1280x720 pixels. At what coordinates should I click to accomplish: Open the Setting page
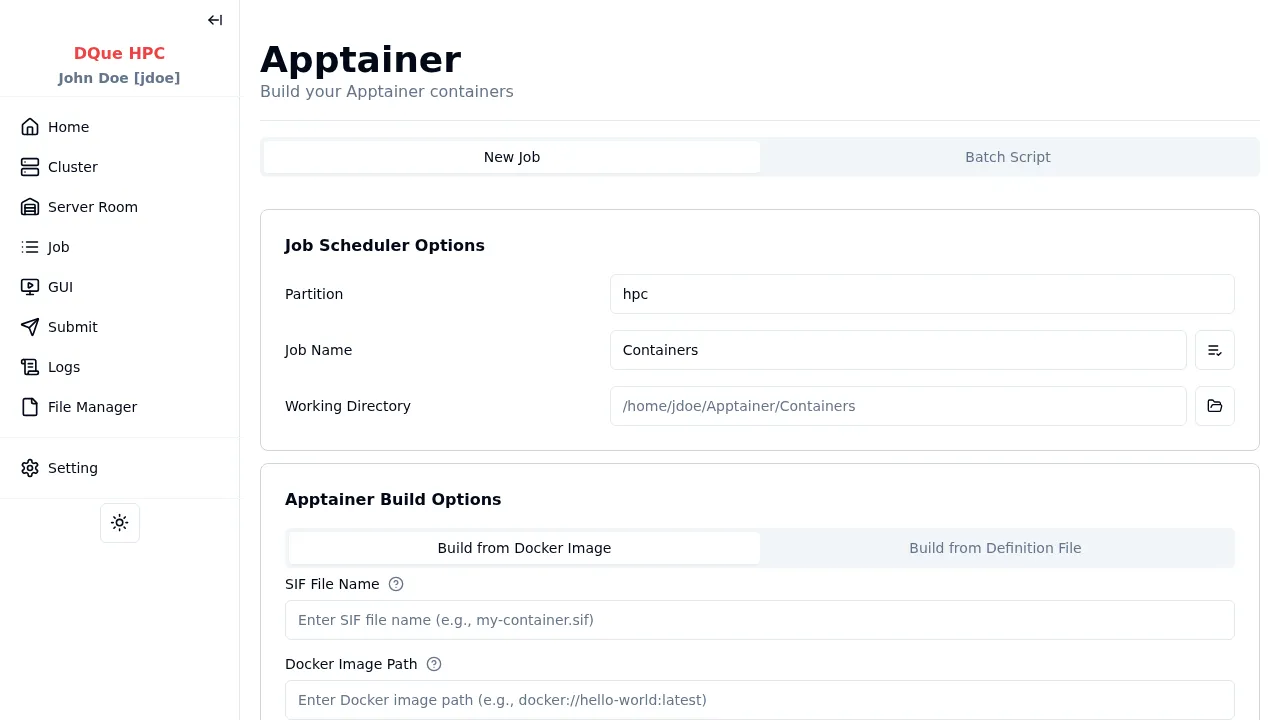72,468
